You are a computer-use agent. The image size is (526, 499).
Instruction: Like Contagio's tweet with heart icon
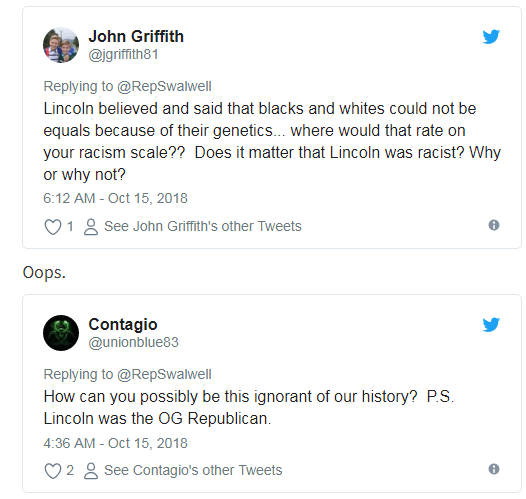point(53,471)
